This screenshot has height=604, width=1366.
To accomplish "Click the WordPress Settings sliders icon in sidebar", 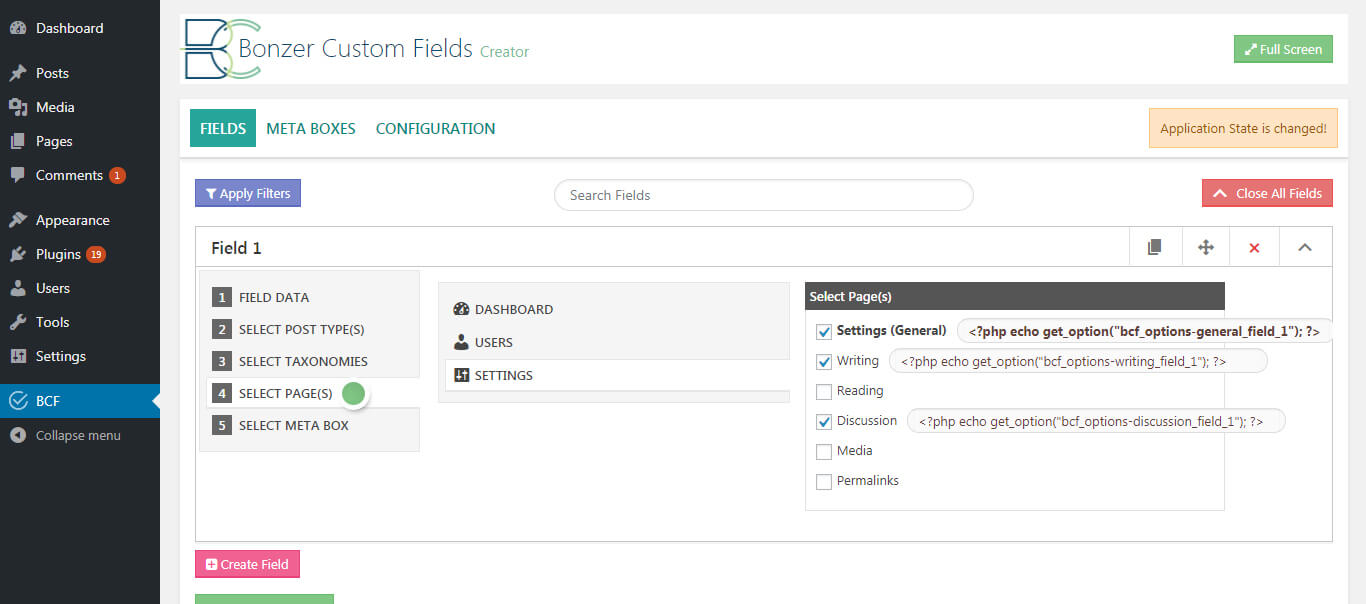I will [18, 356].
